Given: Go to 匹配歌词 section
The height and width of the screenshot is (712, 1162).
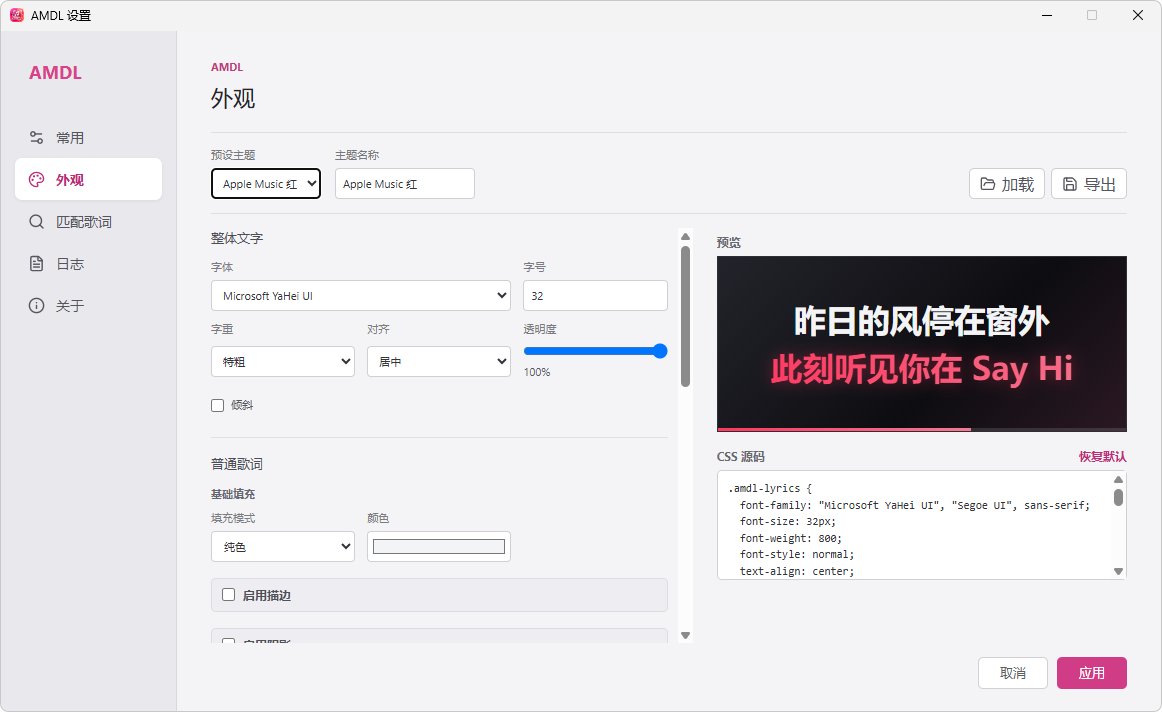Looking at the screenshot, I should 88,222.
